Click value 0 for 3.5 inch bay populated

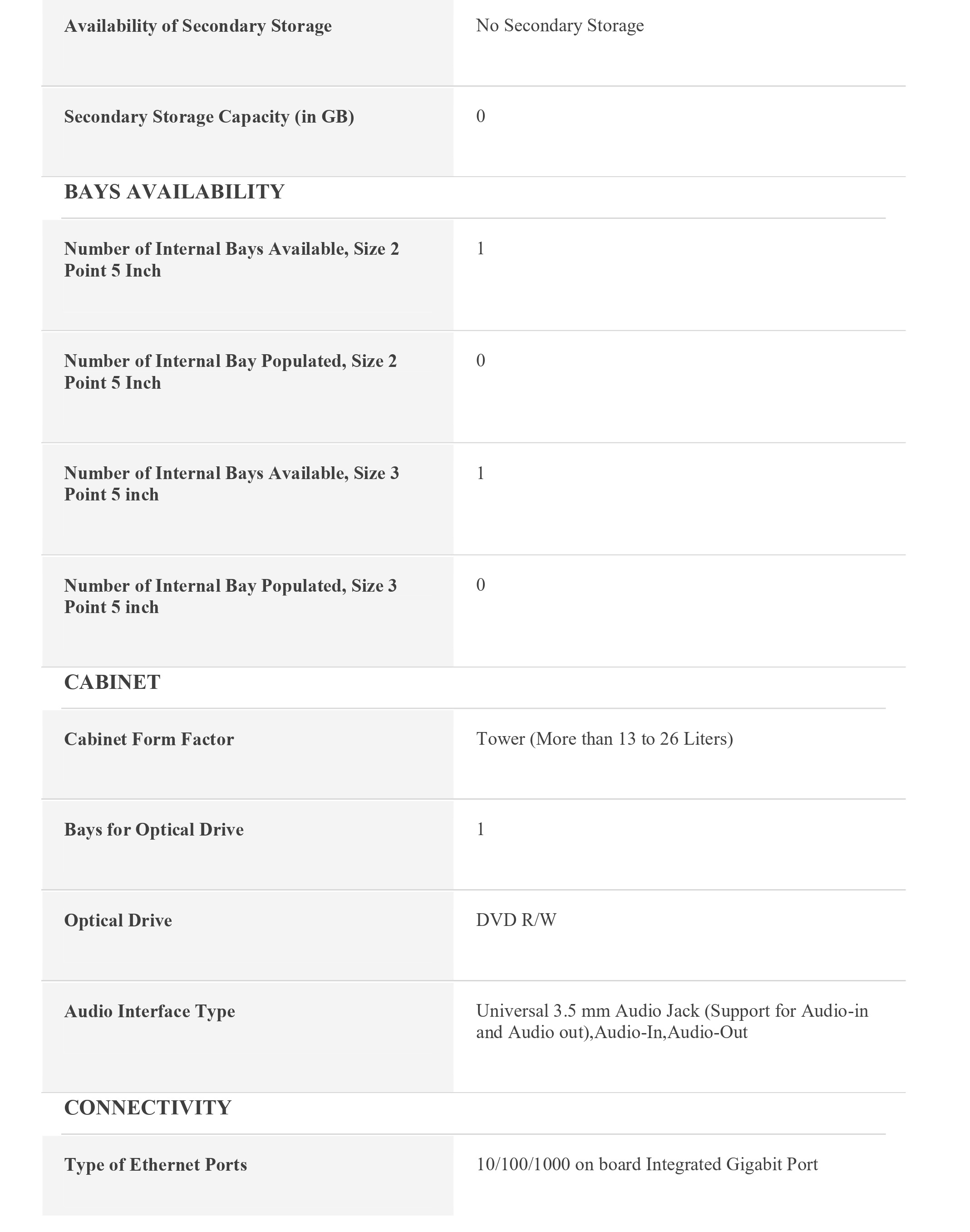(480, 585)
